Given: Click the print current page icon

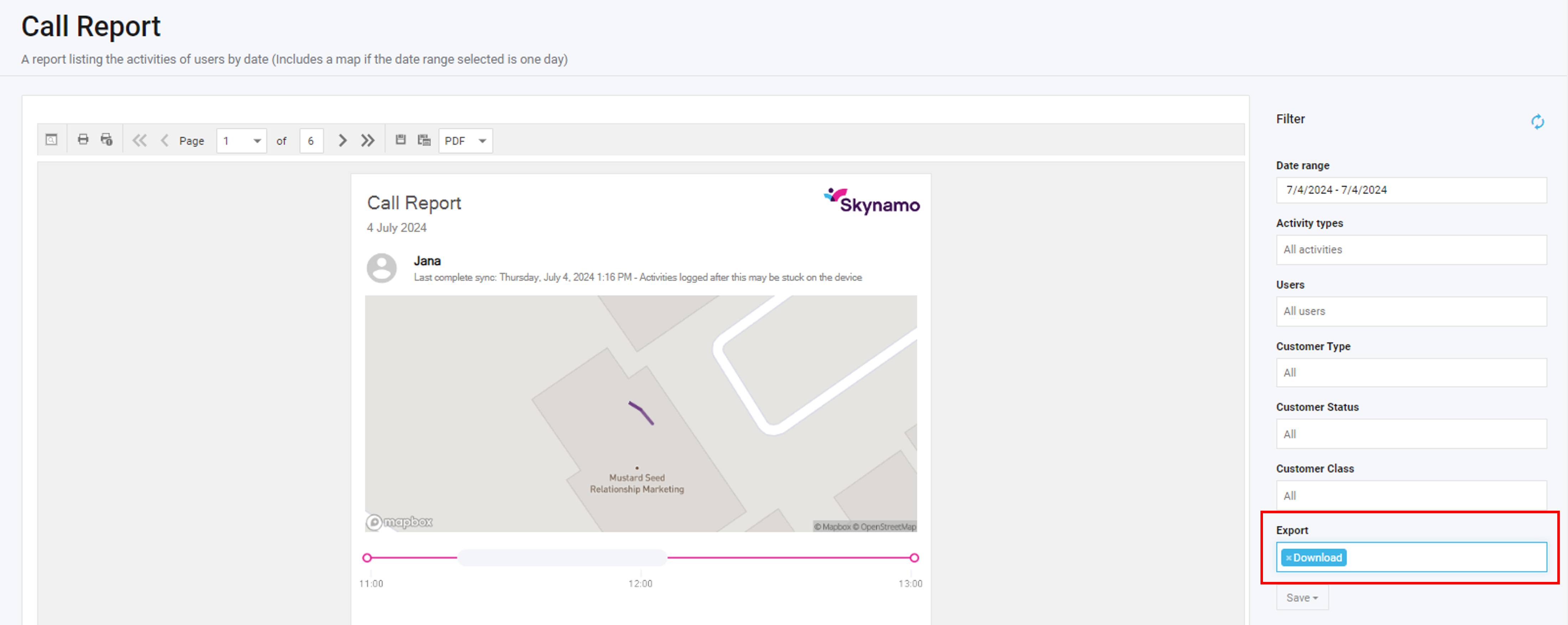Looking at the screenshot, I should tap(107, 140).
